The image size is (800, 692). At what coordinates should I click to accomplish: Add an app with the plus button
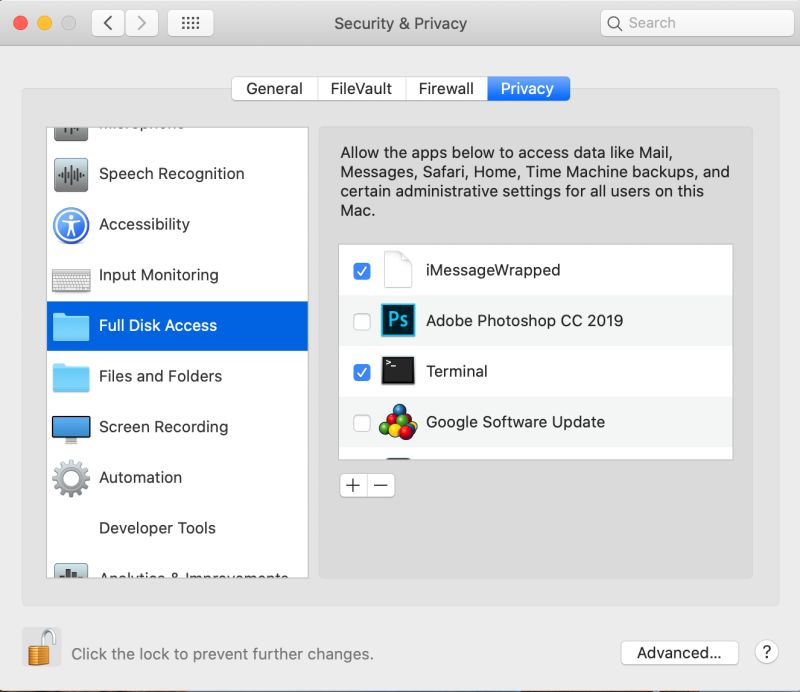[354, 485]
